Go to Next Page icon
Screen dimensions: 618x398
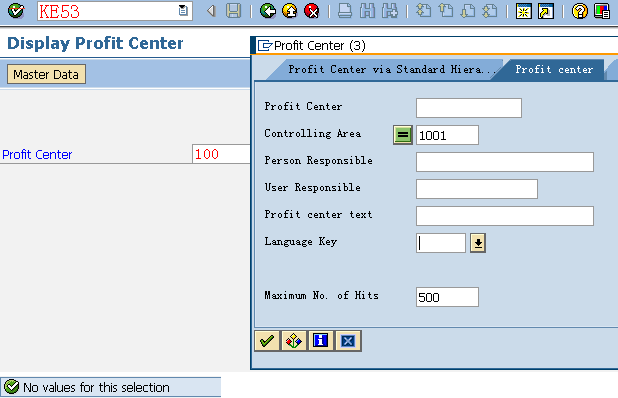coord(468,11)
